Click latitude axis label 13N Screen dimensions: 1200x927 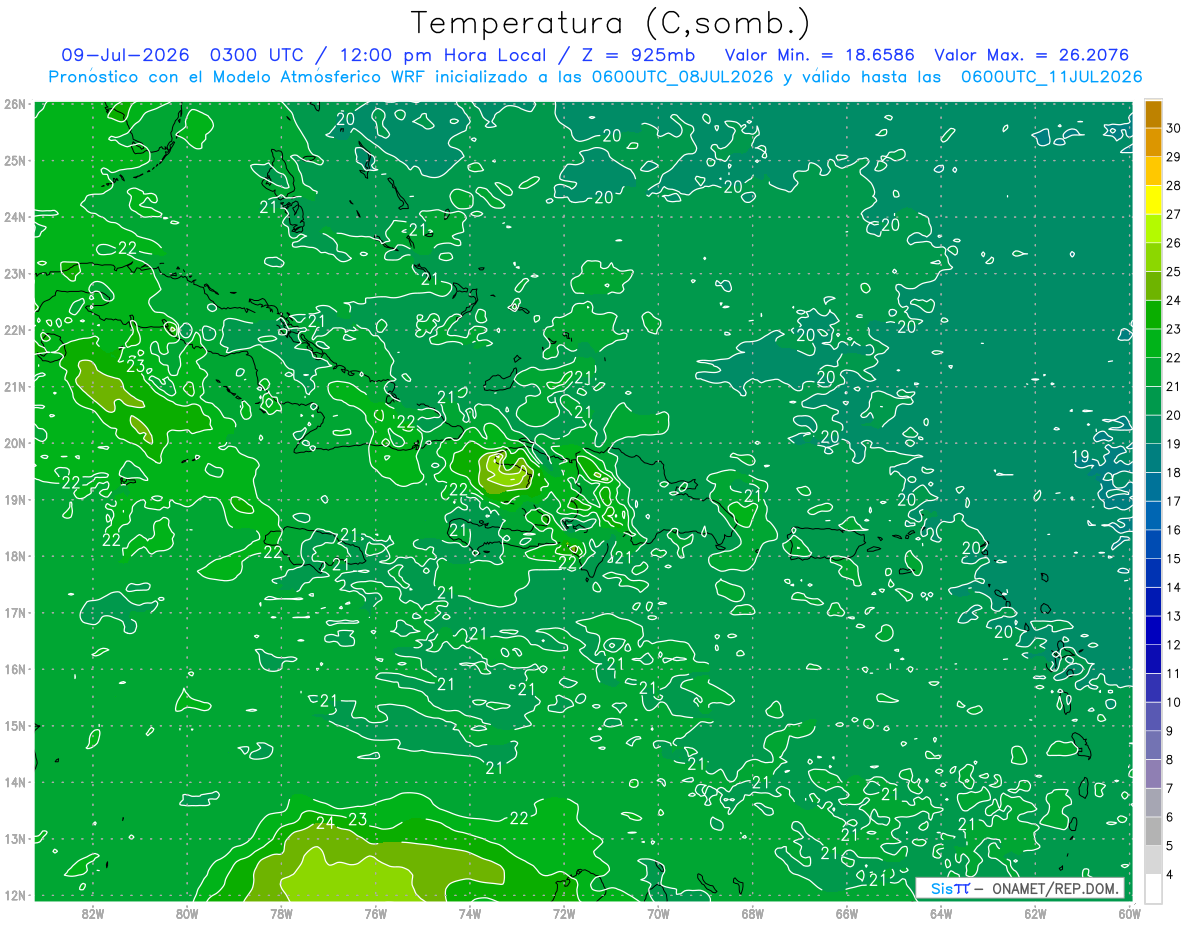[x=14, y=838]
